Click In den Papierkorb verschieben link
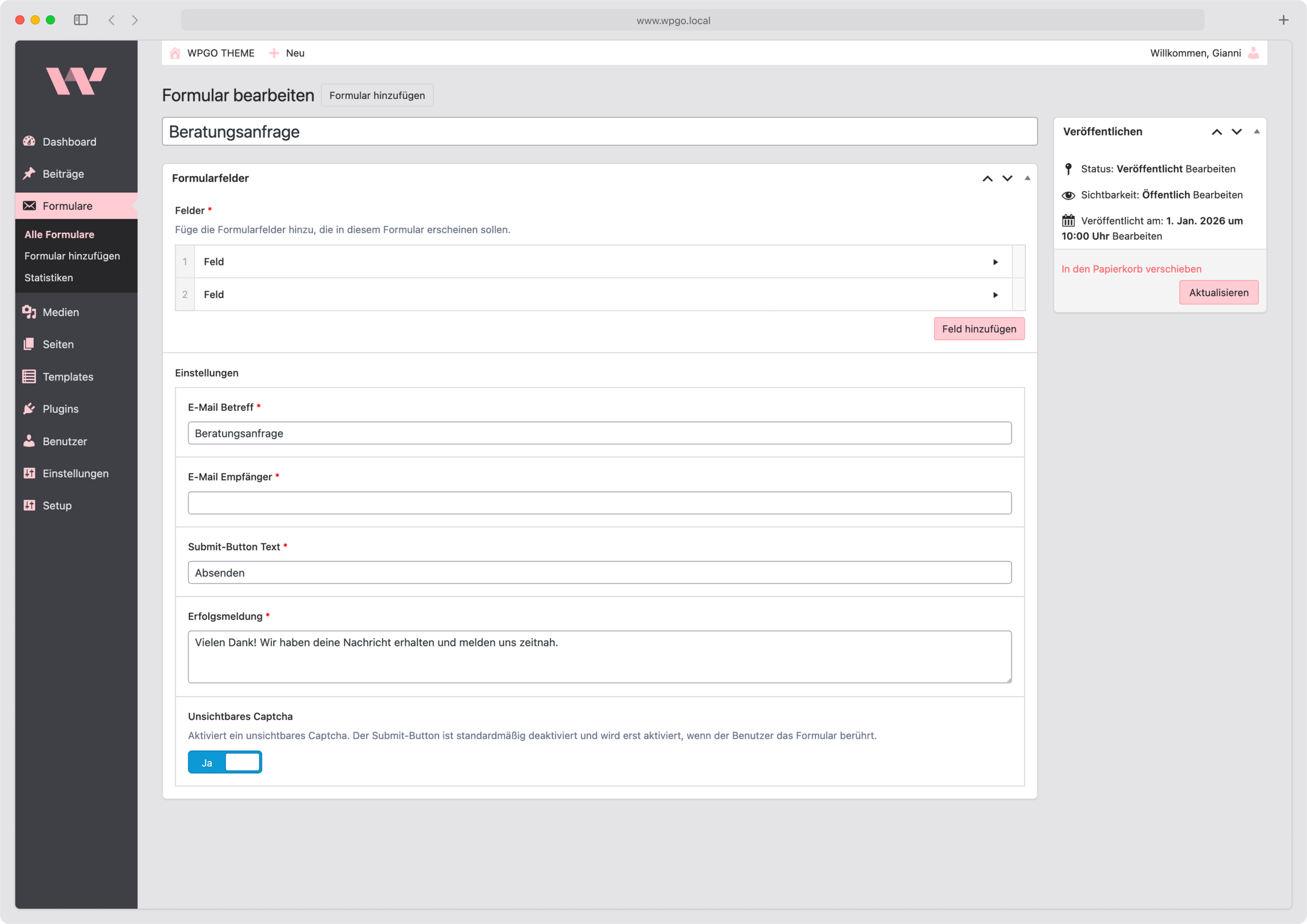 [1131, 269]
